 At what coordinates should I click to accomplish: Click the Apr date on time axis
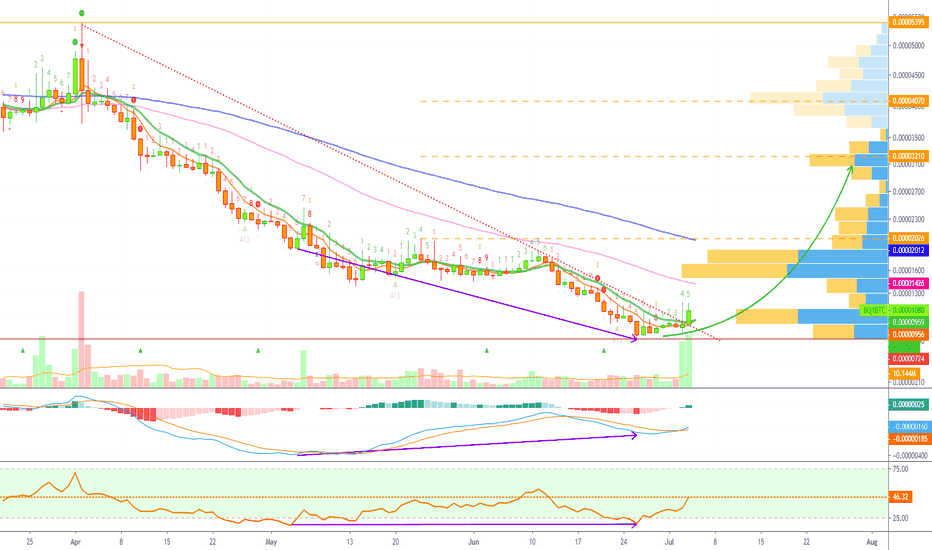[x=75, y=542]
